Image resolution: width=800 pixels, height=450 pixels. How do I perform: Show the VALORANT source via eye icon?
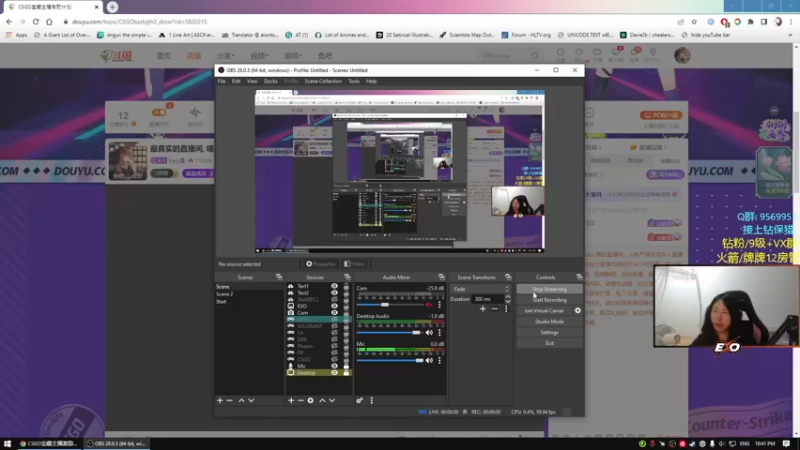pos(334,326)
